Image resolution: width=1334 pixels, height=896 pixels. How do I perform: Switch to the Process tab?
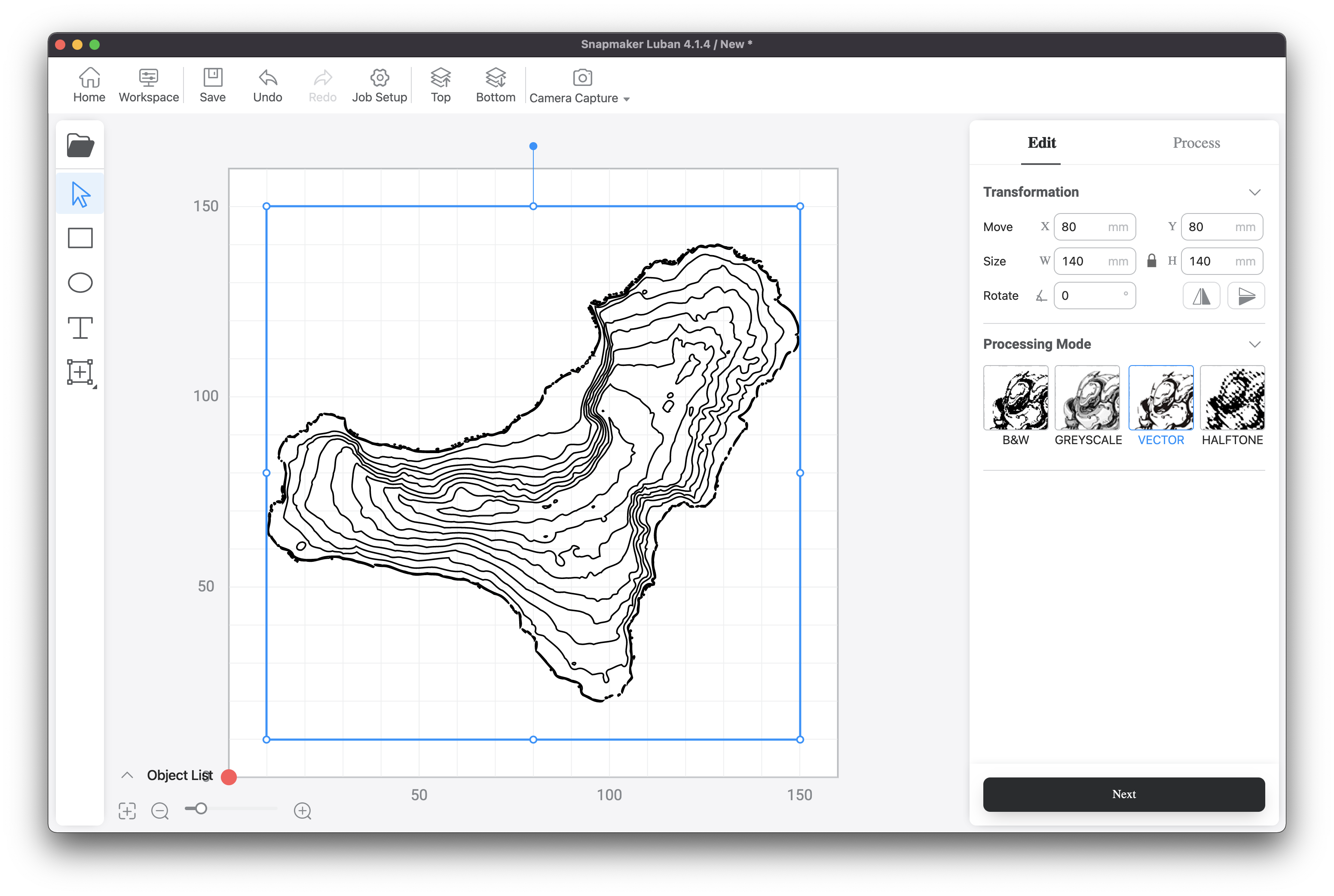1196,143
